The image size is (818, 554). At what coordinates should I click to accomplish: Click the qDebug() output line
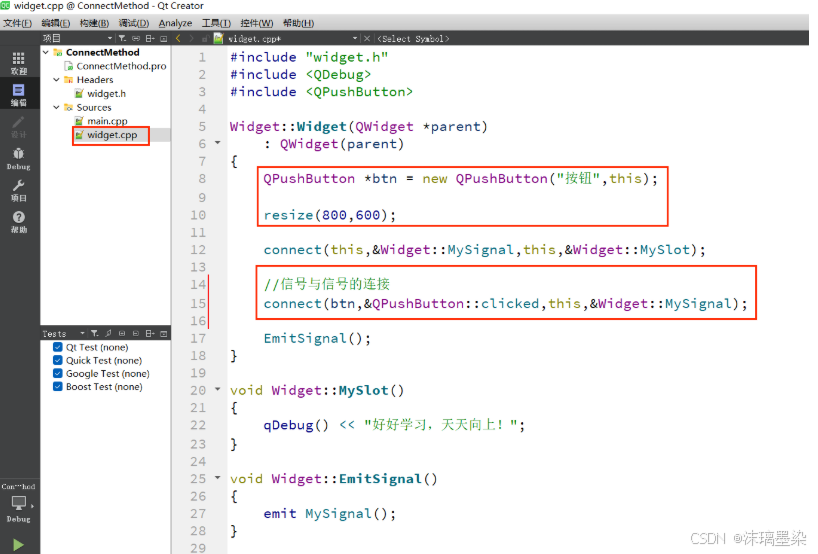click(394, 425)
